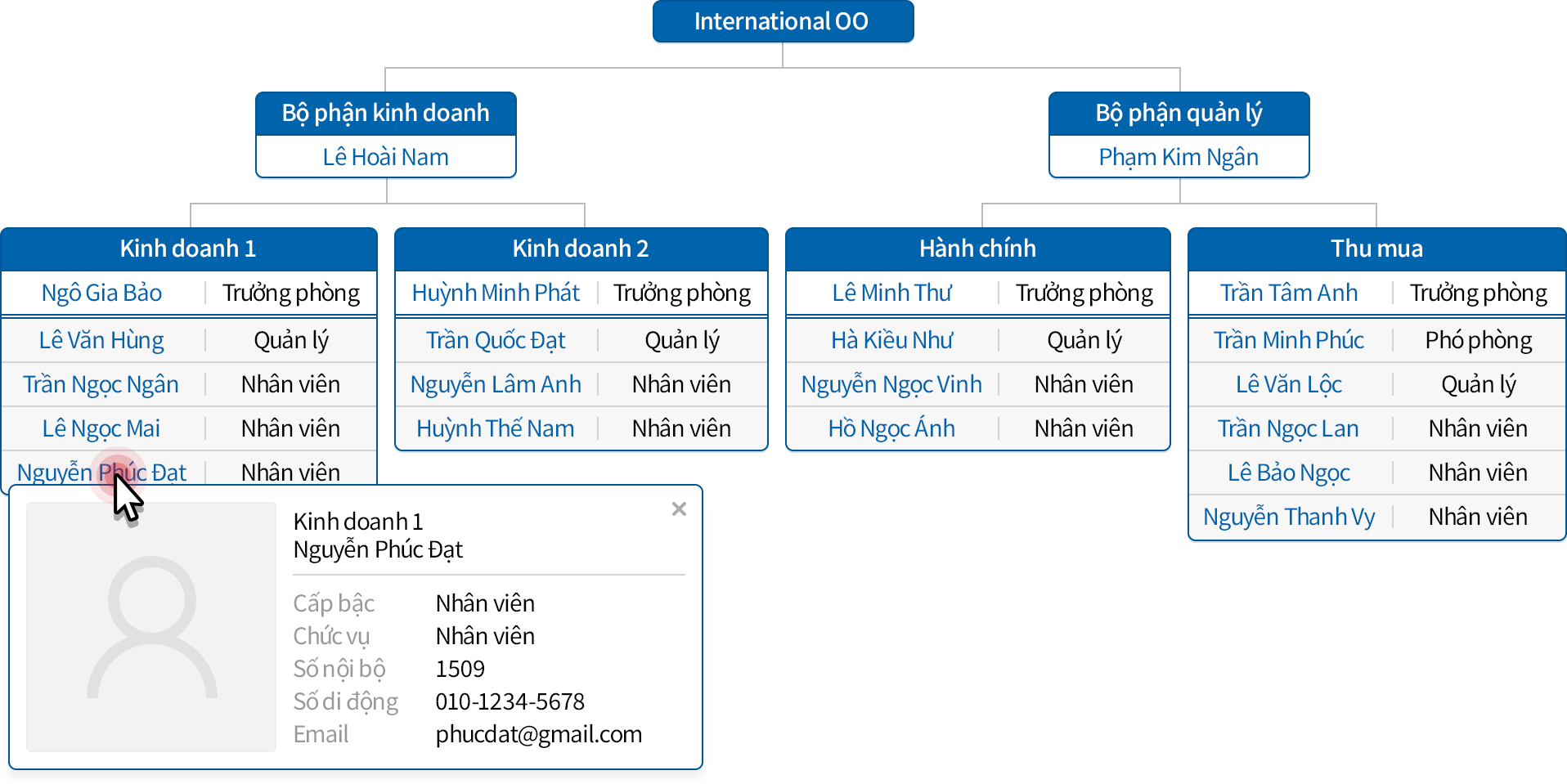Viewport: 1567px width, 784px height.
Task: Close the employee detail popup
Action: 679,509
